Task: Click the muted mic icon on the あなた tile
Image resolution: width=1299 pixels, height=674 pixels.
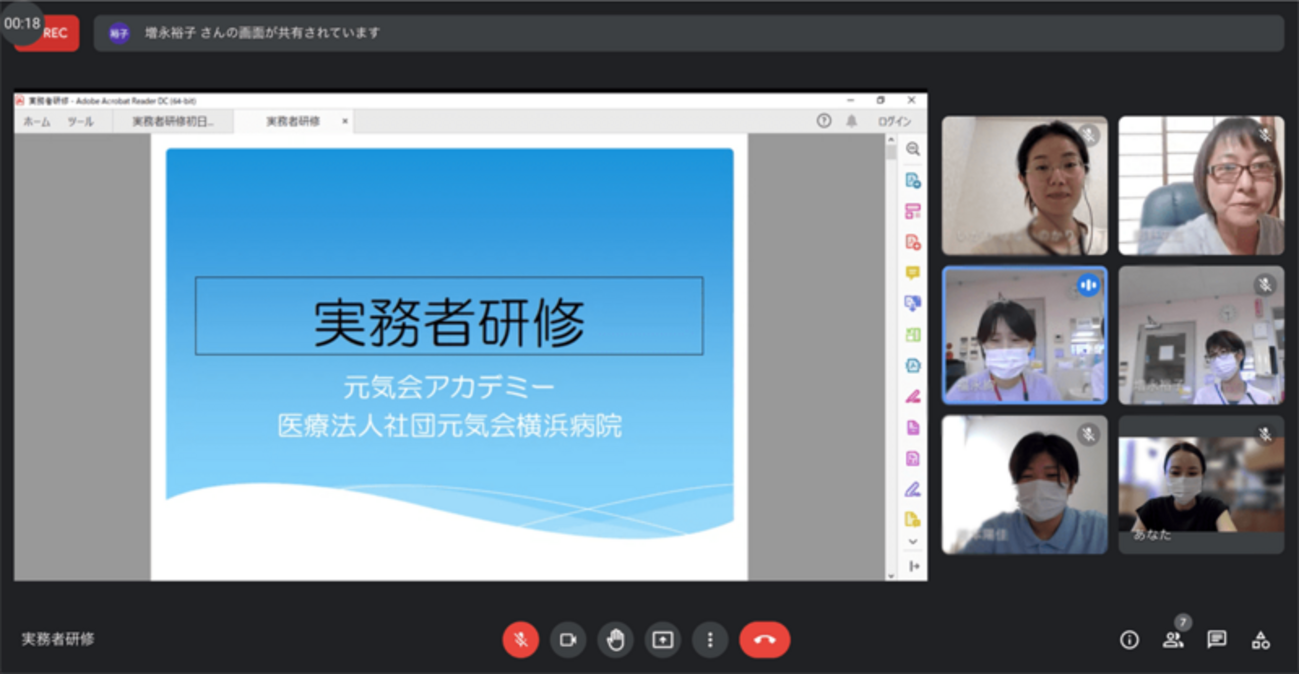Action: tap(1265, 435)
